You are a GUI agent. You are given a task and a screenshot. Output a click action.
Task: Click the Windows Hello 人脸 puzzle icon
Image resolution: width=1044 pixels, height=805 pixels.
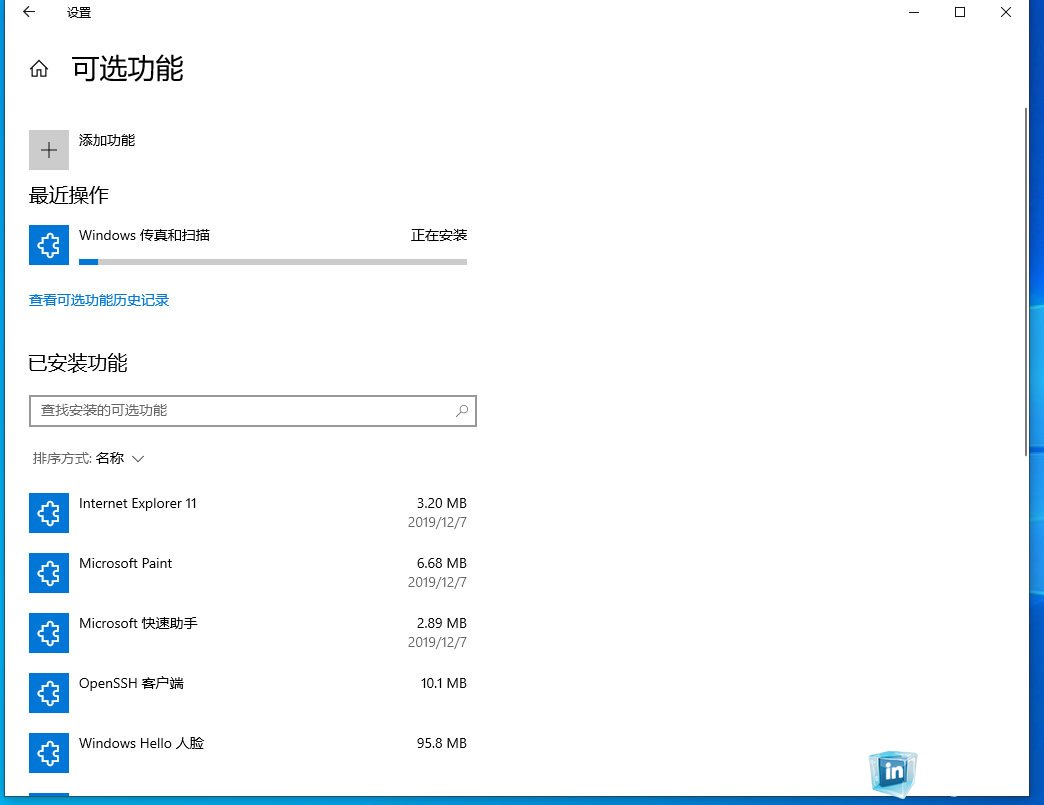click(x=49, y=752)
